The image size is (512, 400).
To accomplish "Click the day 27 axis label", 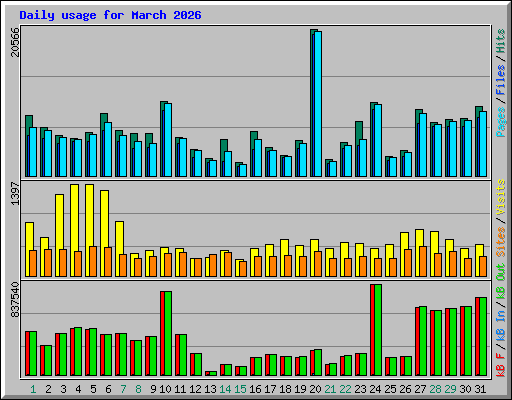I will pos(420,389).
